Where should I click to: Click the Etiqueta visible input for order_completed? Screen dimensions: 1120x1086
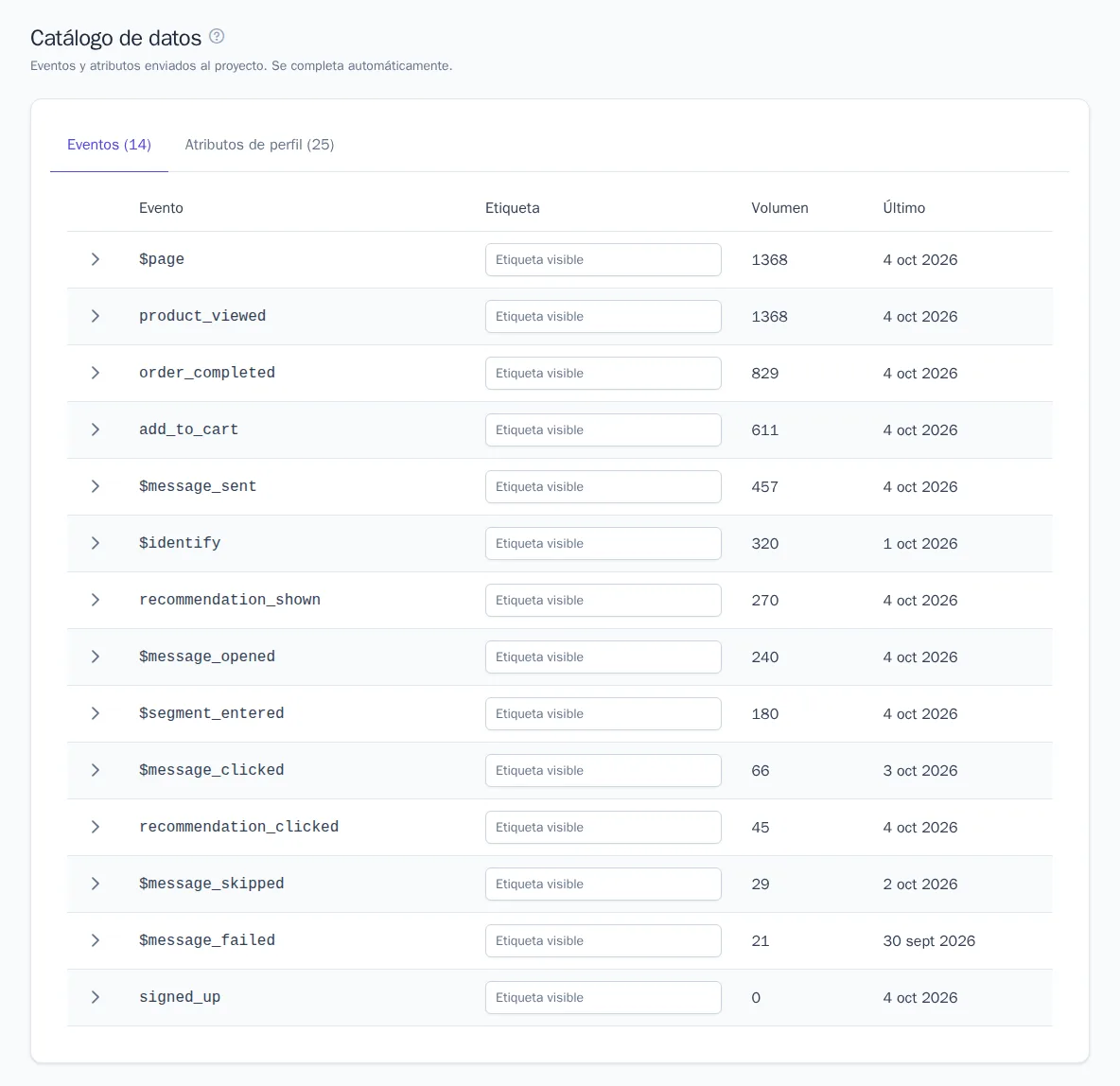tap(603, 373)
